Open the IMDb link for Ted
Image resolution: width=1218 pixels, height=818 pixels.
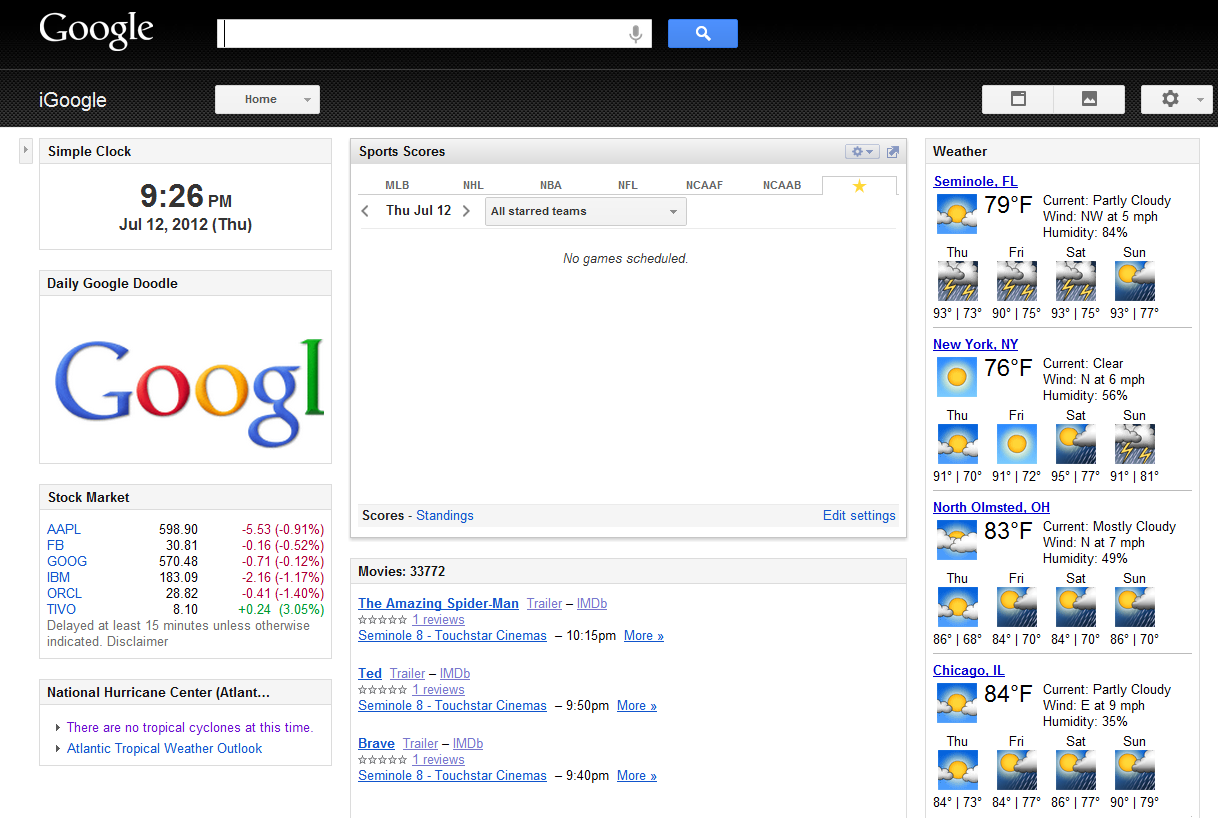coord(455,673)
